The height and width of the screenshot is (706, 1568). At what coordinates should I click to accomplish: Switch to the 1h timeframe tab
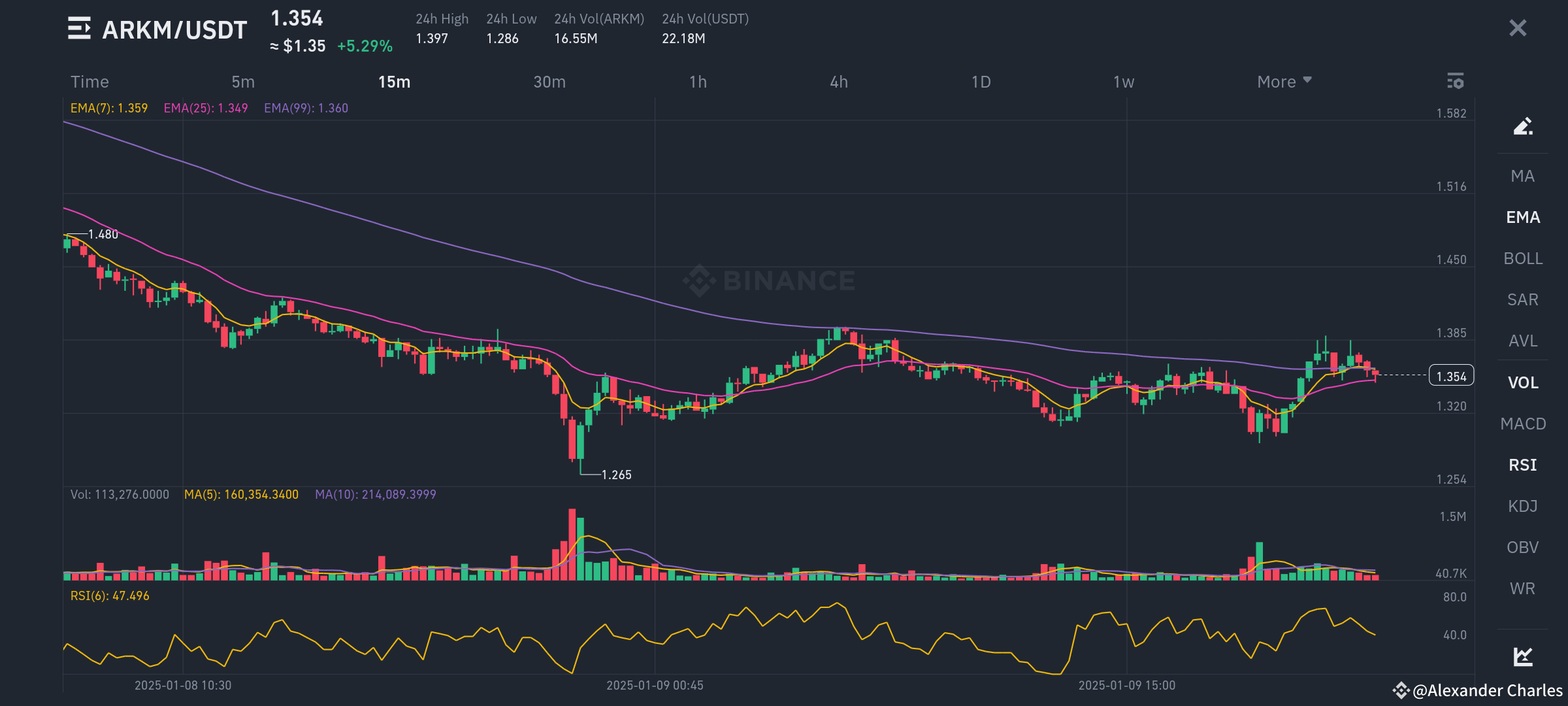pyautogui.click(x=698, y=82)
